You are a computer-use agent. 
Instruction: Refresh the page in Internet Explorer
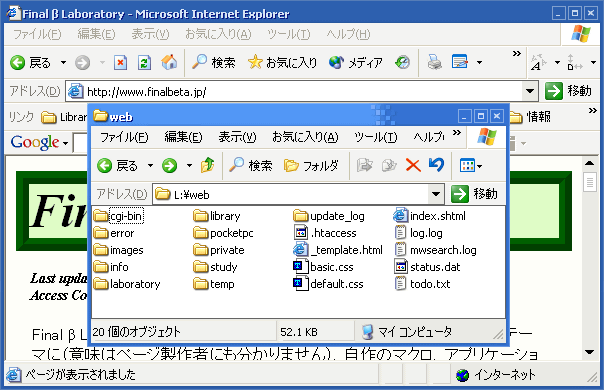pos(144,62)
